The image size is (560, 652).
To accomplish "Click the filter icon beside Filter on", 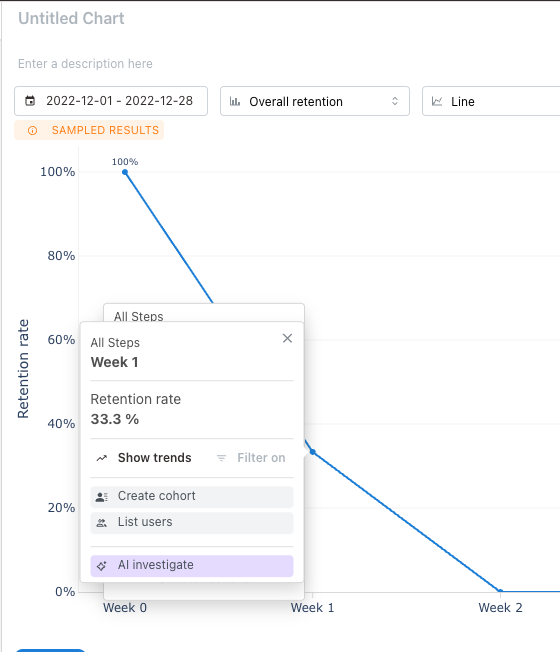I will 222,458.
